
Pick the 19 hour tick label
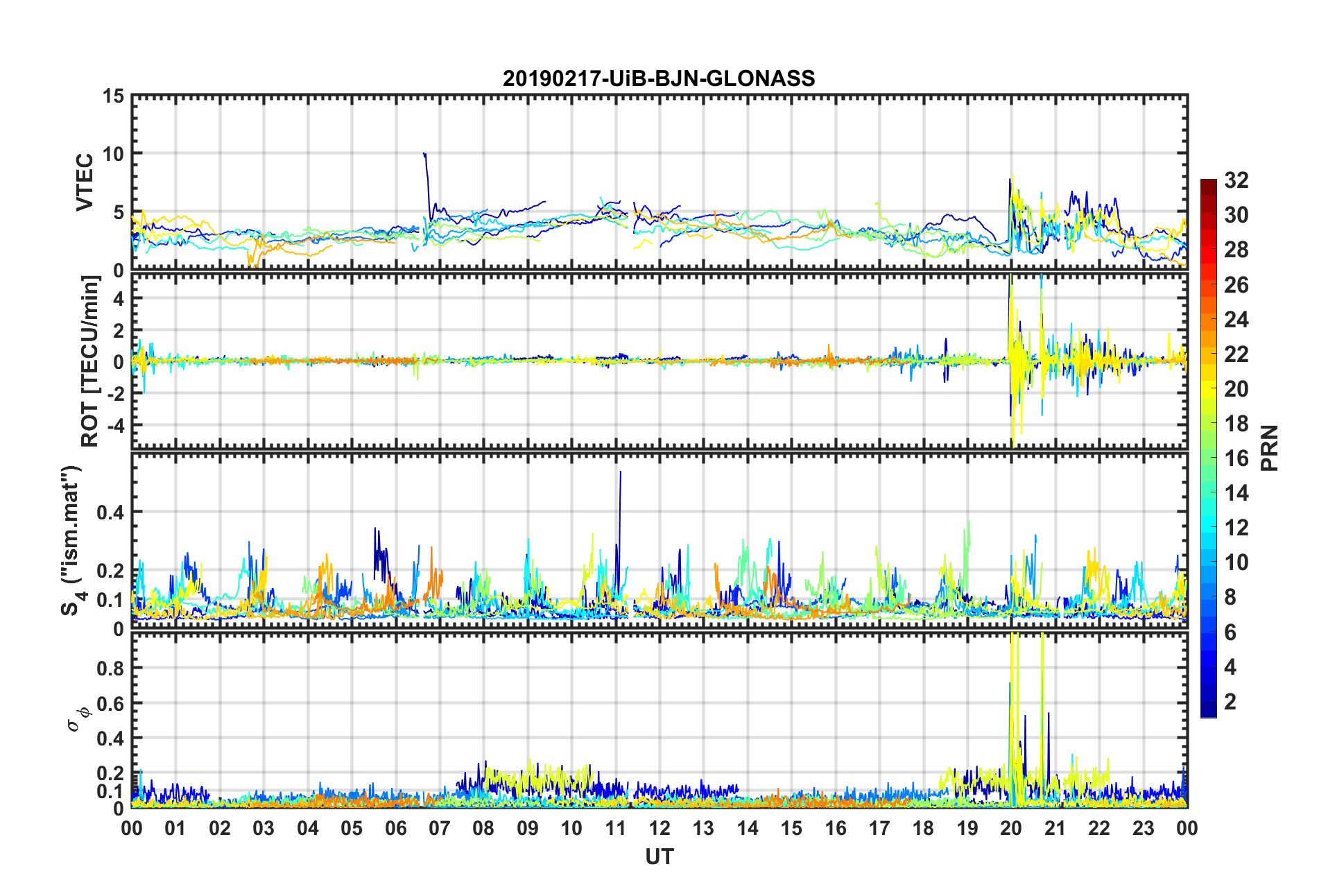pyautogui.click(x=967, y=828)
